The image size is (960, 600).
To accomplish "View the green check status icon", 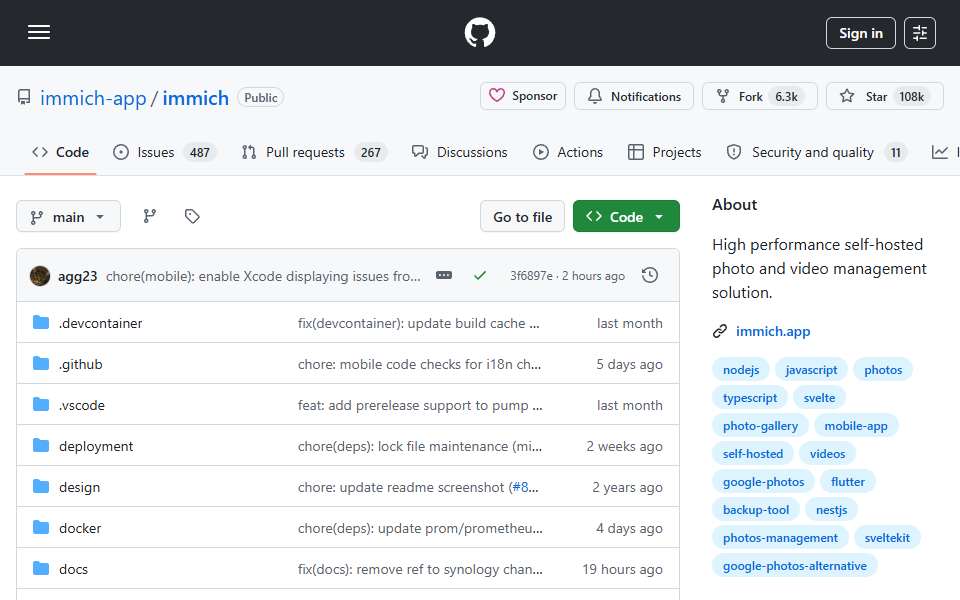I will [480, 276].
